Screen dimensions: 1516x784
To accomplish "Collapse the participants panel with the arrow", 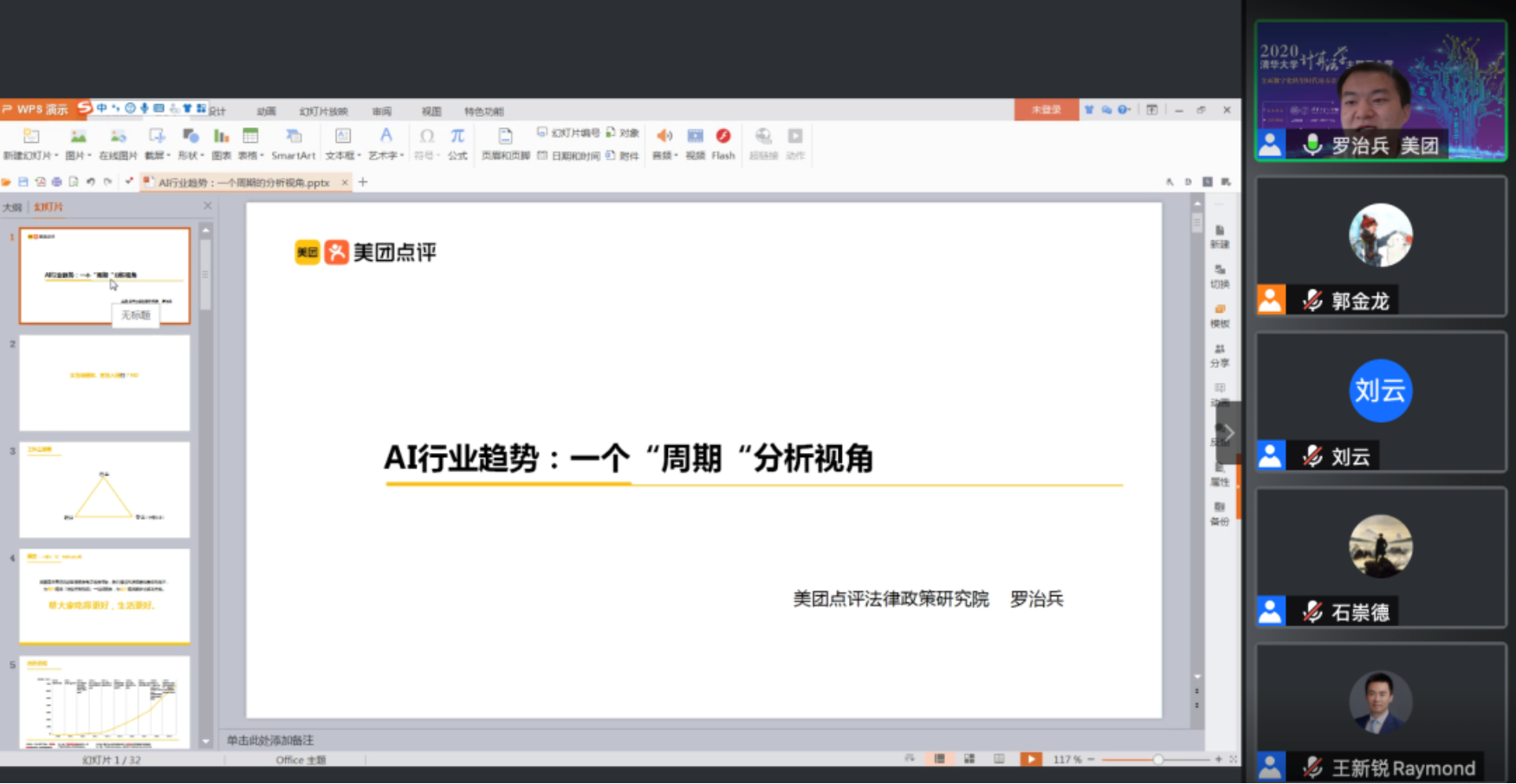I will coord(1228,432).
